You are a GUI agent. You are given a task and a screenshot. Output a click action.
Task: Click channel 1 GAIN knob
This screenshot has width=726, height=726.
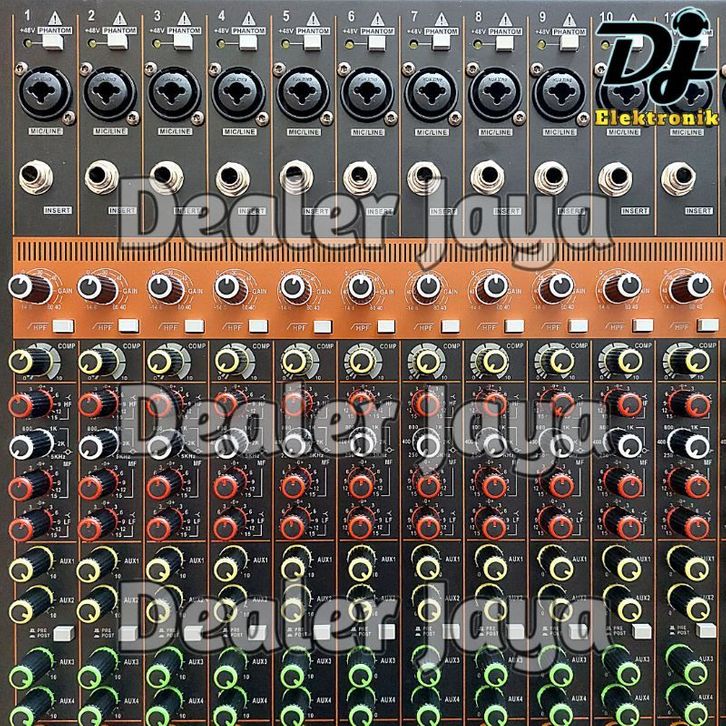(x=31, y=288)
